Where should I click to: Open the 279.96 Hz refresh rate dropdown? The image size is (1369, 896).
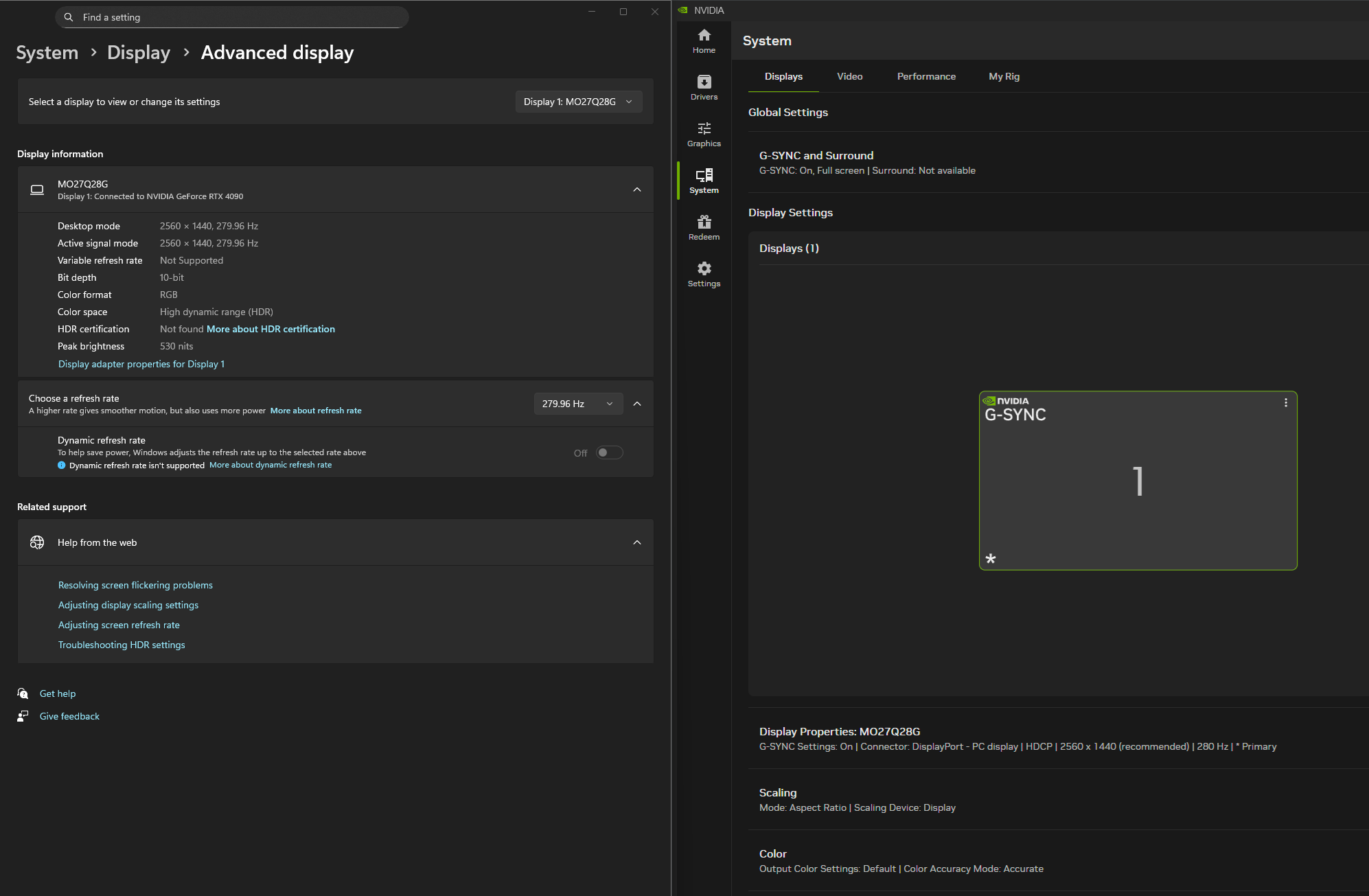(x=577, y=404)
